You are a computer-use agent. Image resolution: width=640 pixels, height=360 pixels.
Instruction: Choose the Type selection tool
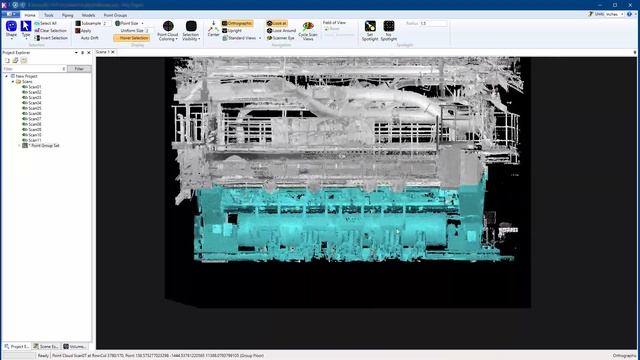click(x=26, y=29)
